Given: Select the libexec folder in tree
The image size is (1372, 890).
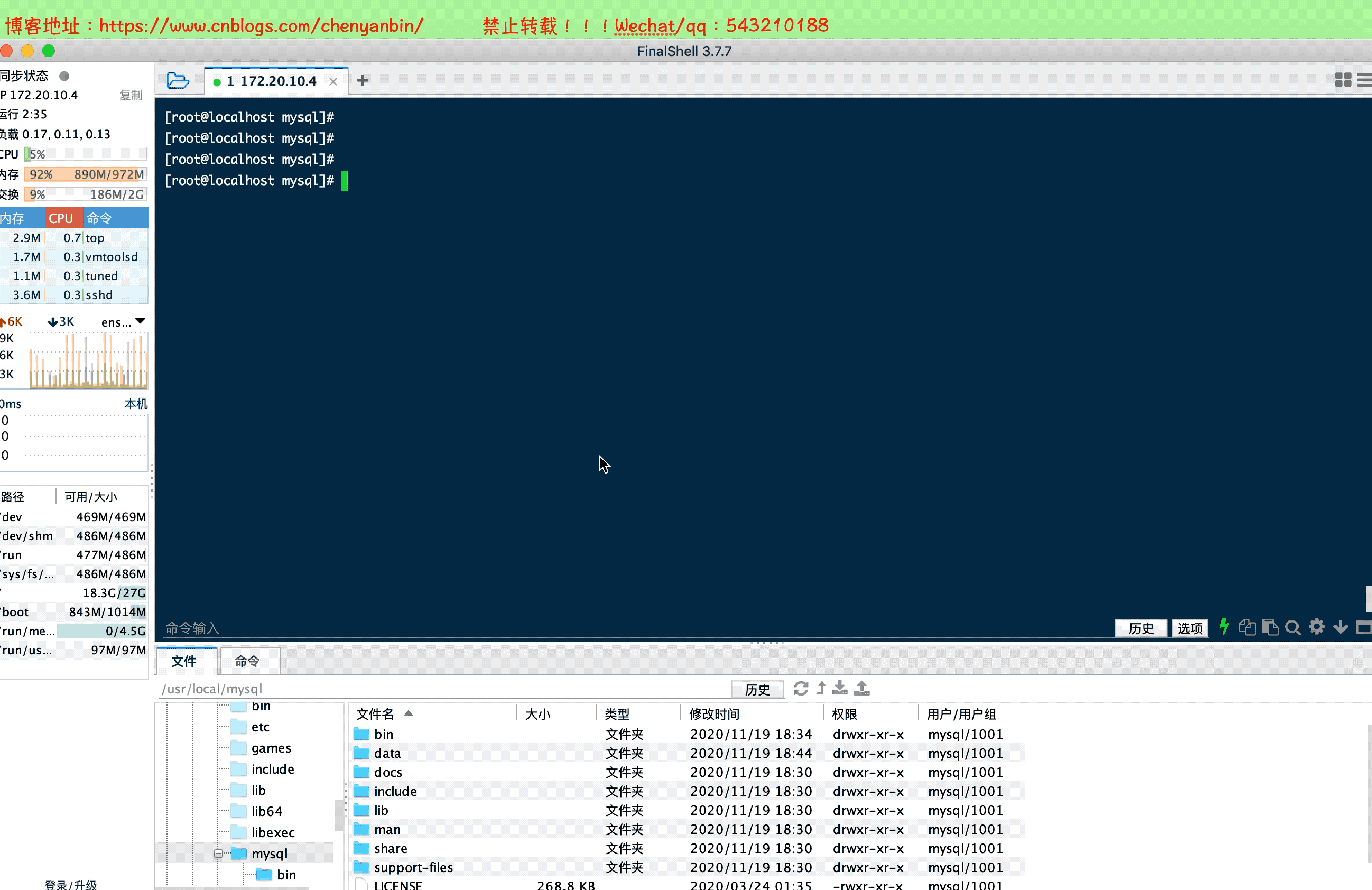Looking at the screenshot, I should [x=273, y=832].
